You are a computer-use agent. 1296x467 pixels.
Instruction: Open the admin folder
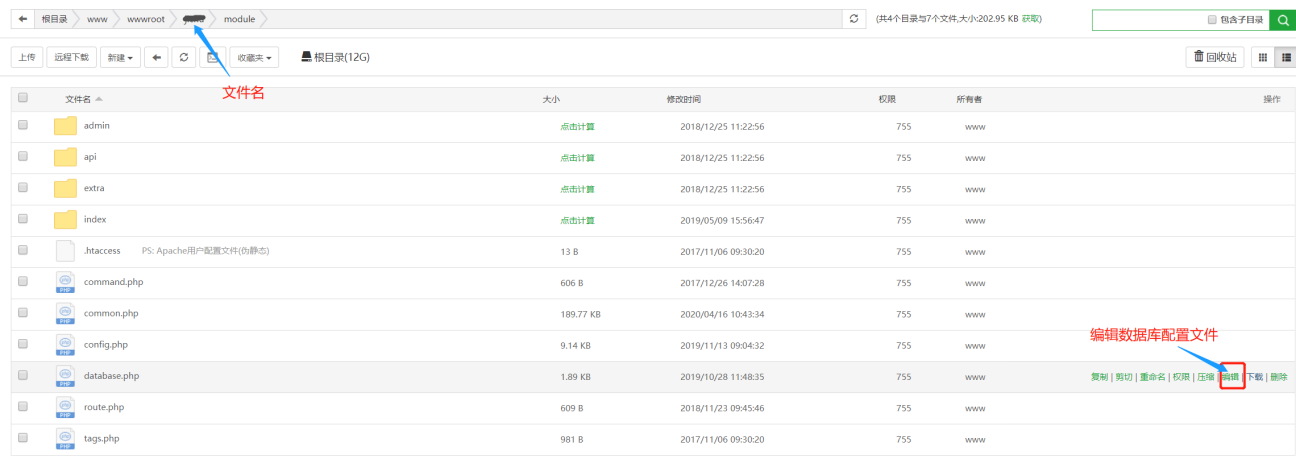click(x=96, y=126)
